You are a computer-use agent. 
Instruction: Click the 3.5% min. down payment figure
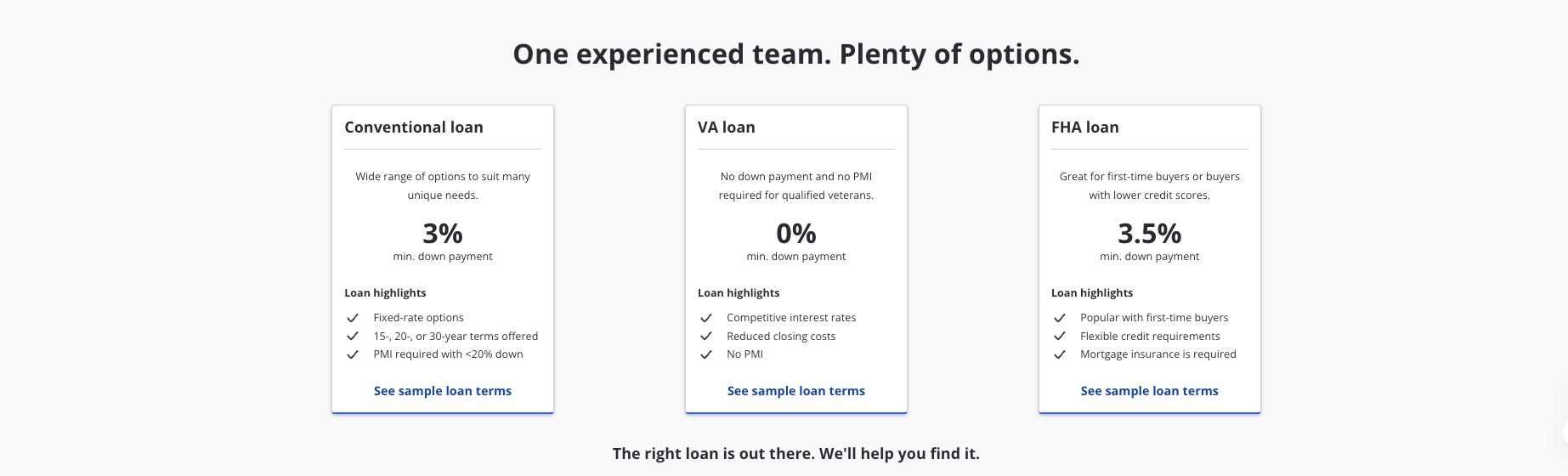coord(1150,233)
